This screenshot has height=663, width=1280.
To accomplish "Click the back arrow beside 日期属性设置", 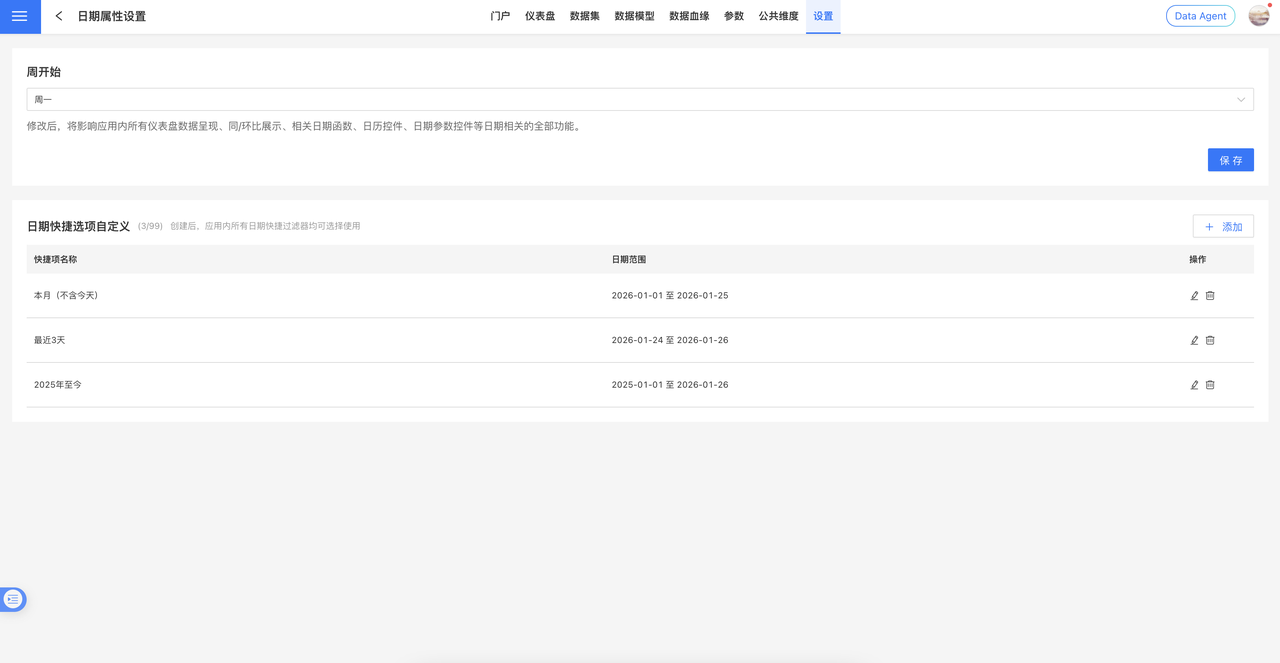I will click(x=59, y=16).
